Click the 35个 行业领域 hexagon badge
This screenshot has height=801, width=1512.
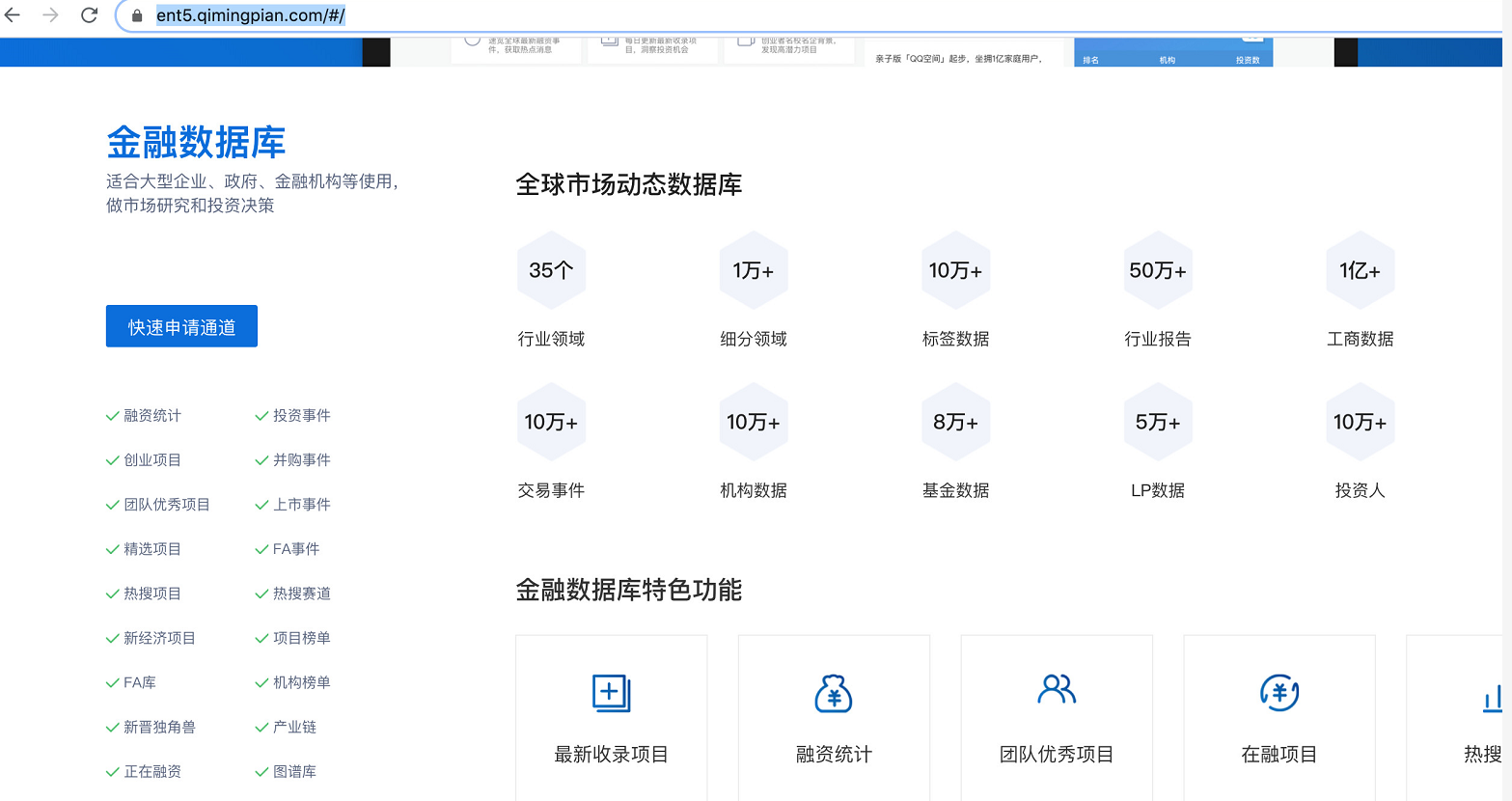point(551,270)
